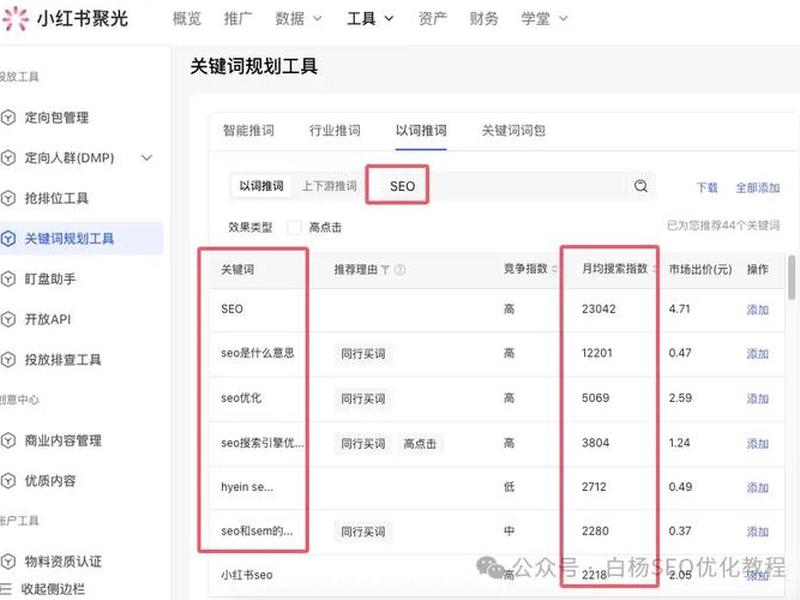This screenshot has height=600, width=800.
Task: Select the 上下游推词 mode button
Action: point(329,186)
